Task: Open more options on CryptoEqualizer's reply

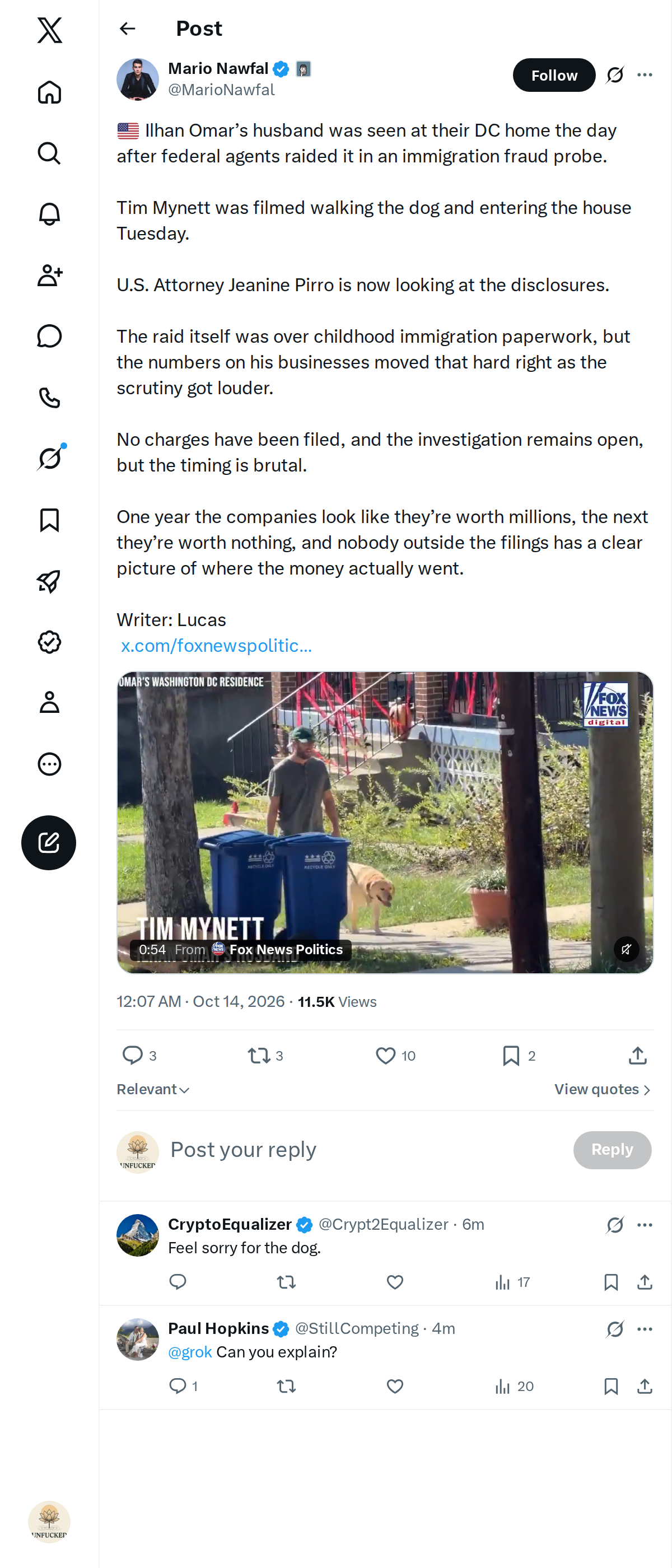Action: [645, 1225]
